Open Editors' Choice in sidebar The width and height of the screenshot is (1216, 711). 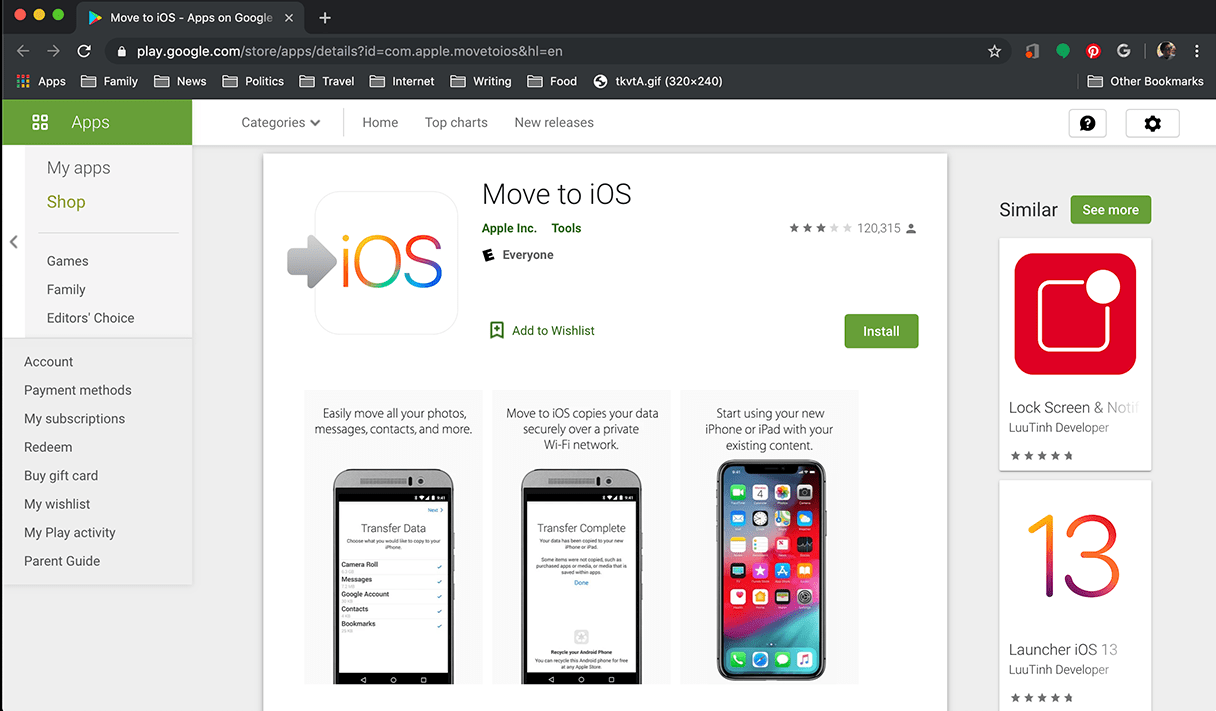tap(90, 318)
